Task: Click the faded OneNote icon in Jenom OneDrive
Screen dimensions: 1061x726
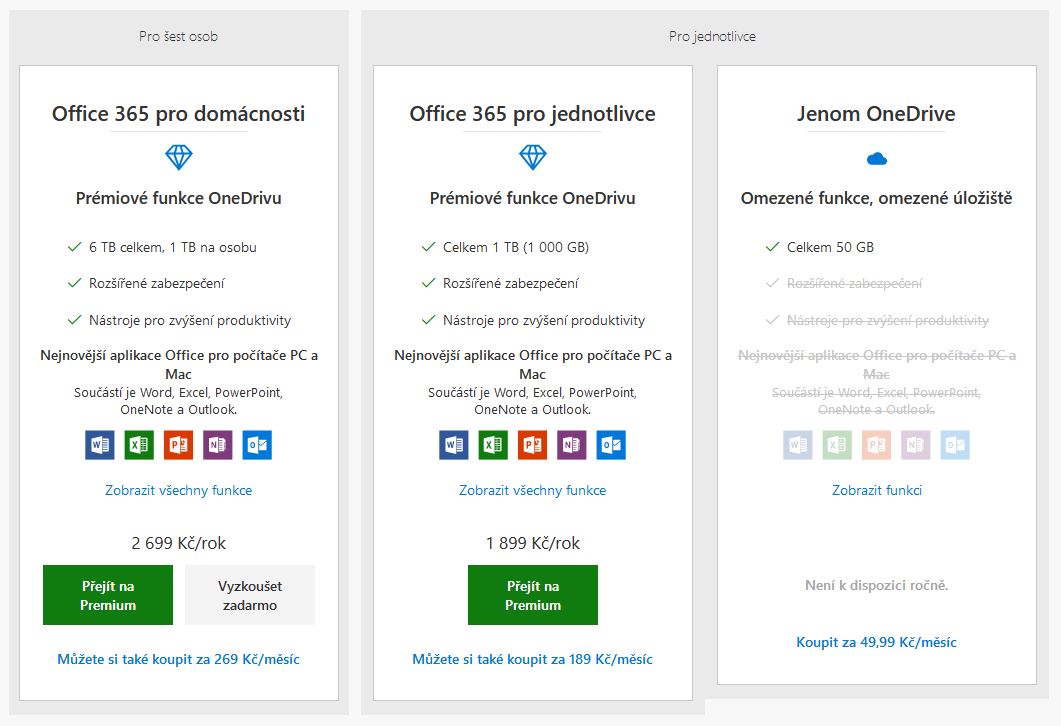Action: [x=916, y=445]
